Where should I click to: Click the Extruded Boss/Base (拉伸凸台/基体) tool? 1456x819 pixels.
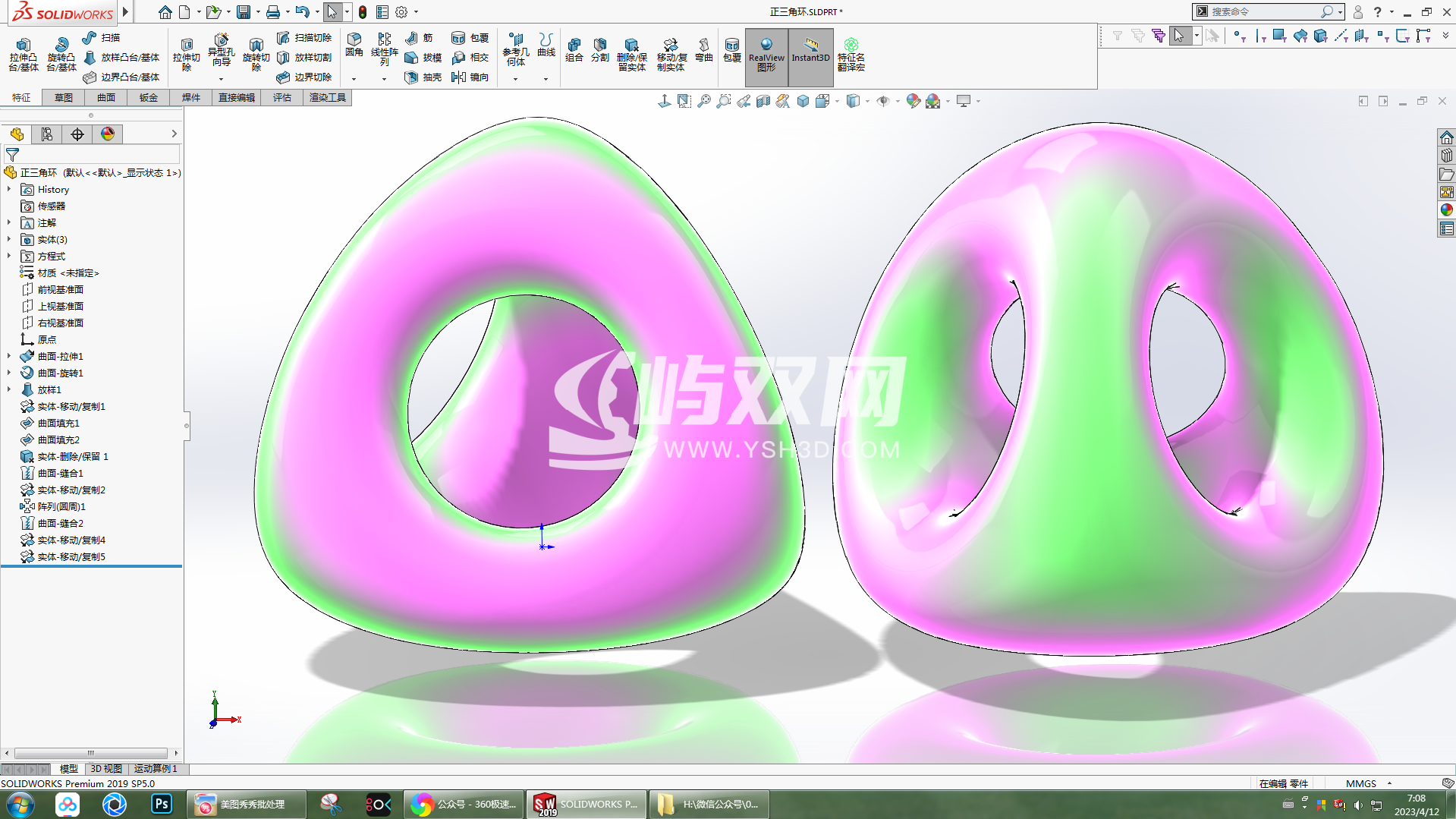point(23,54)
